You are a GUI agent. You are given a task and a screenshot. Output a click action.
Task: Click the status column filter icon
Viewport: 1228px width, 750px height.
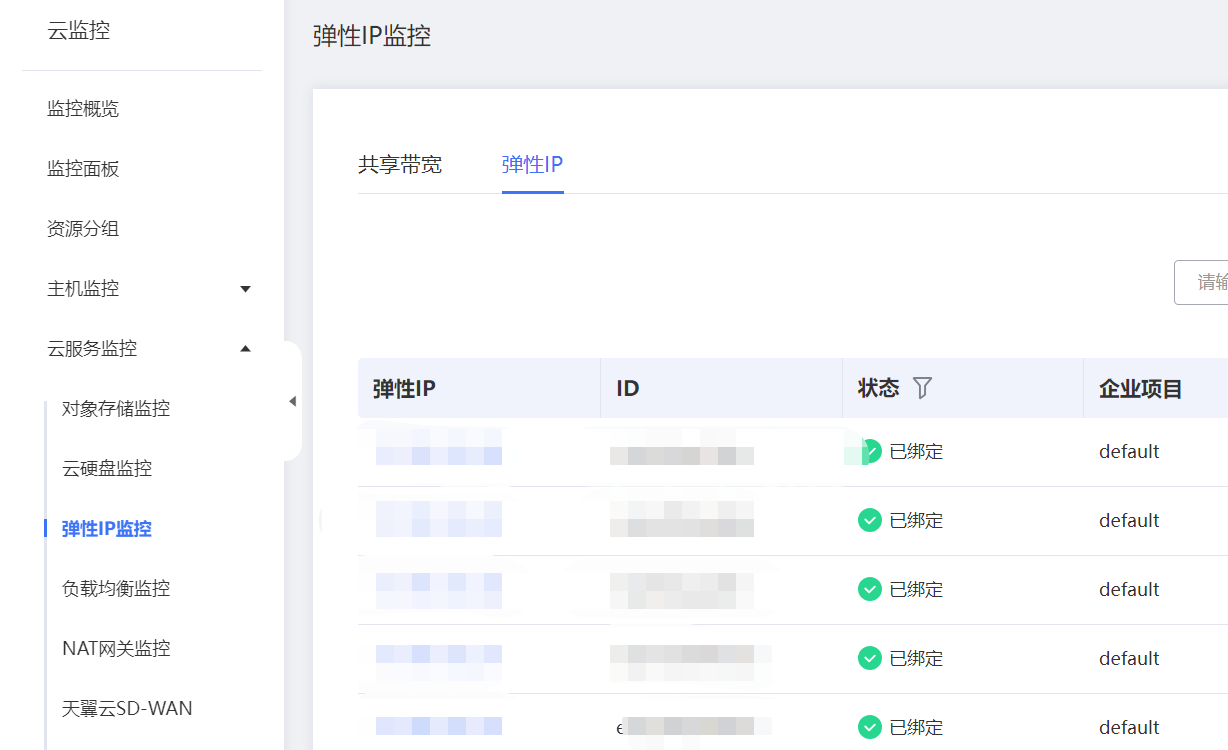[x=922, y=388]
